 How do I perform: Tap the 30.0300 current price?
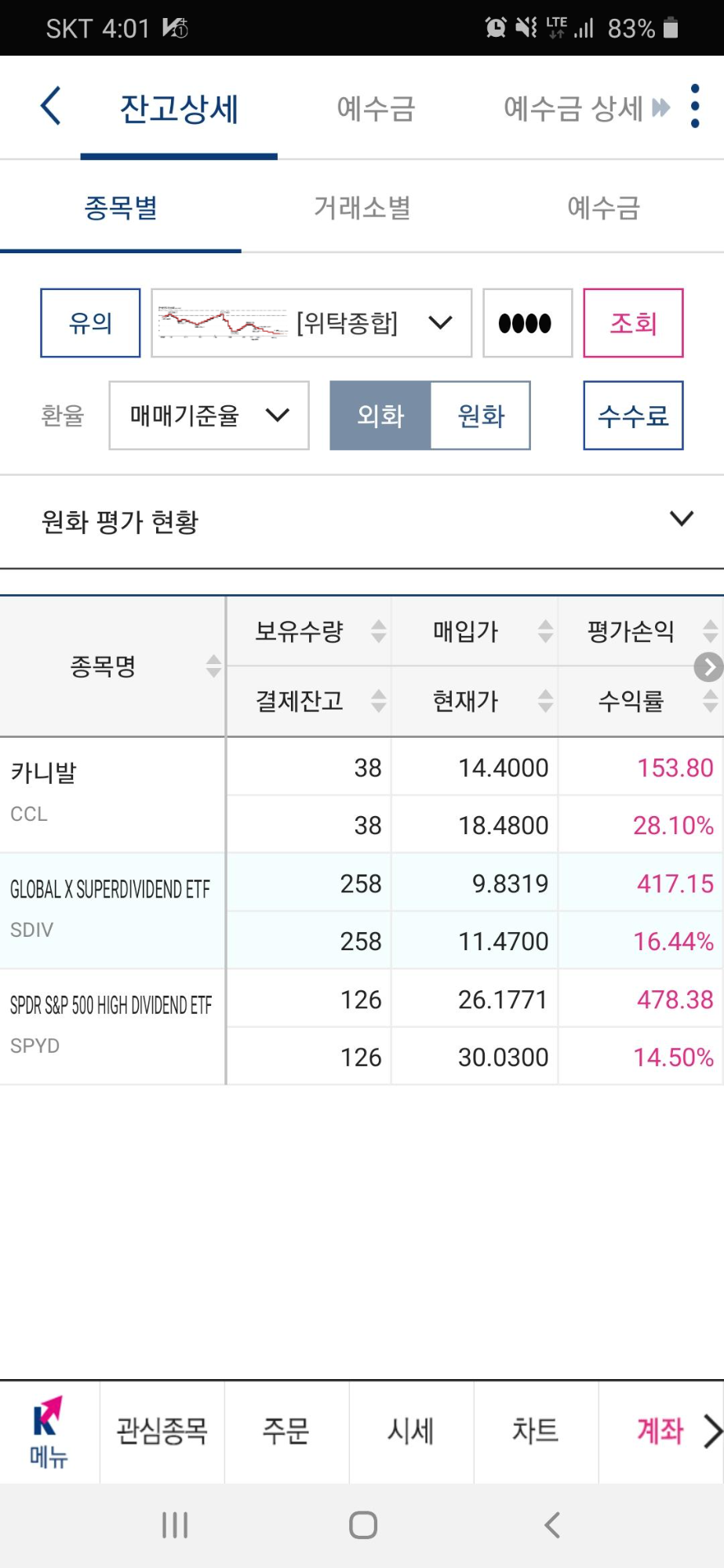pos(504,1058)
